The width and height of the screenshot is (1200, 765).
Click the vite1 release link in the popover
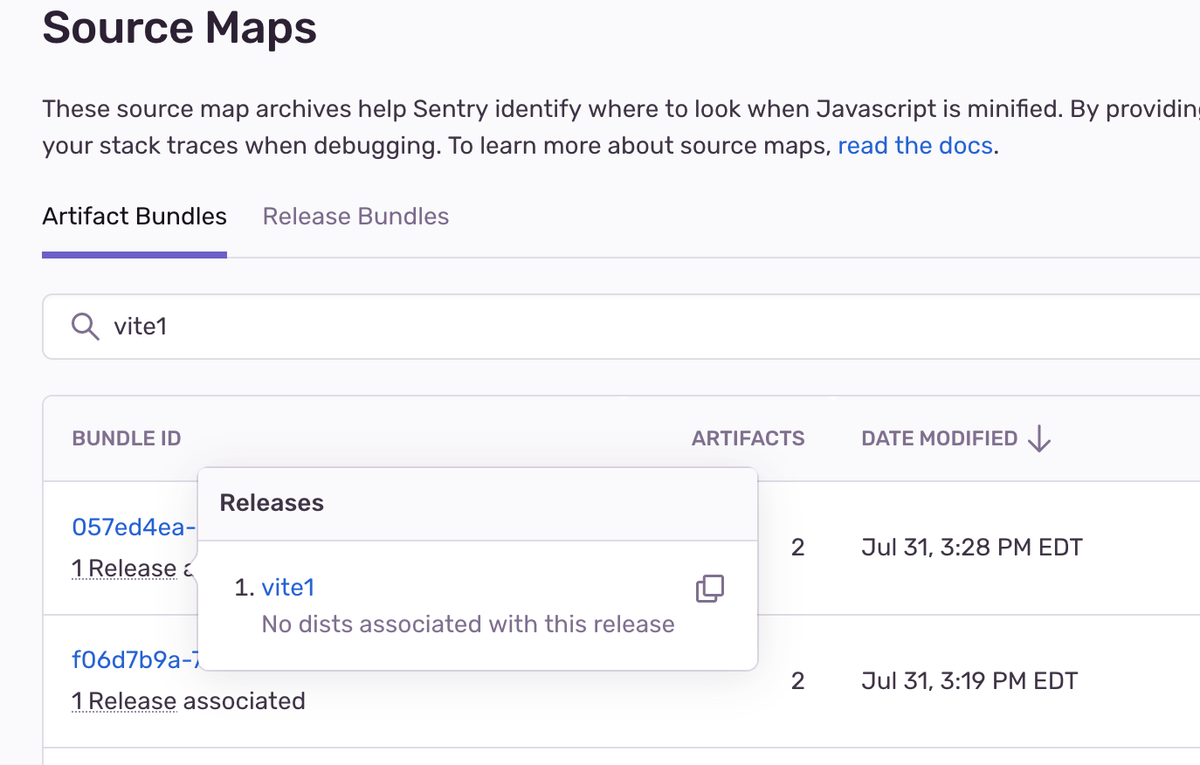pos(288,587)
